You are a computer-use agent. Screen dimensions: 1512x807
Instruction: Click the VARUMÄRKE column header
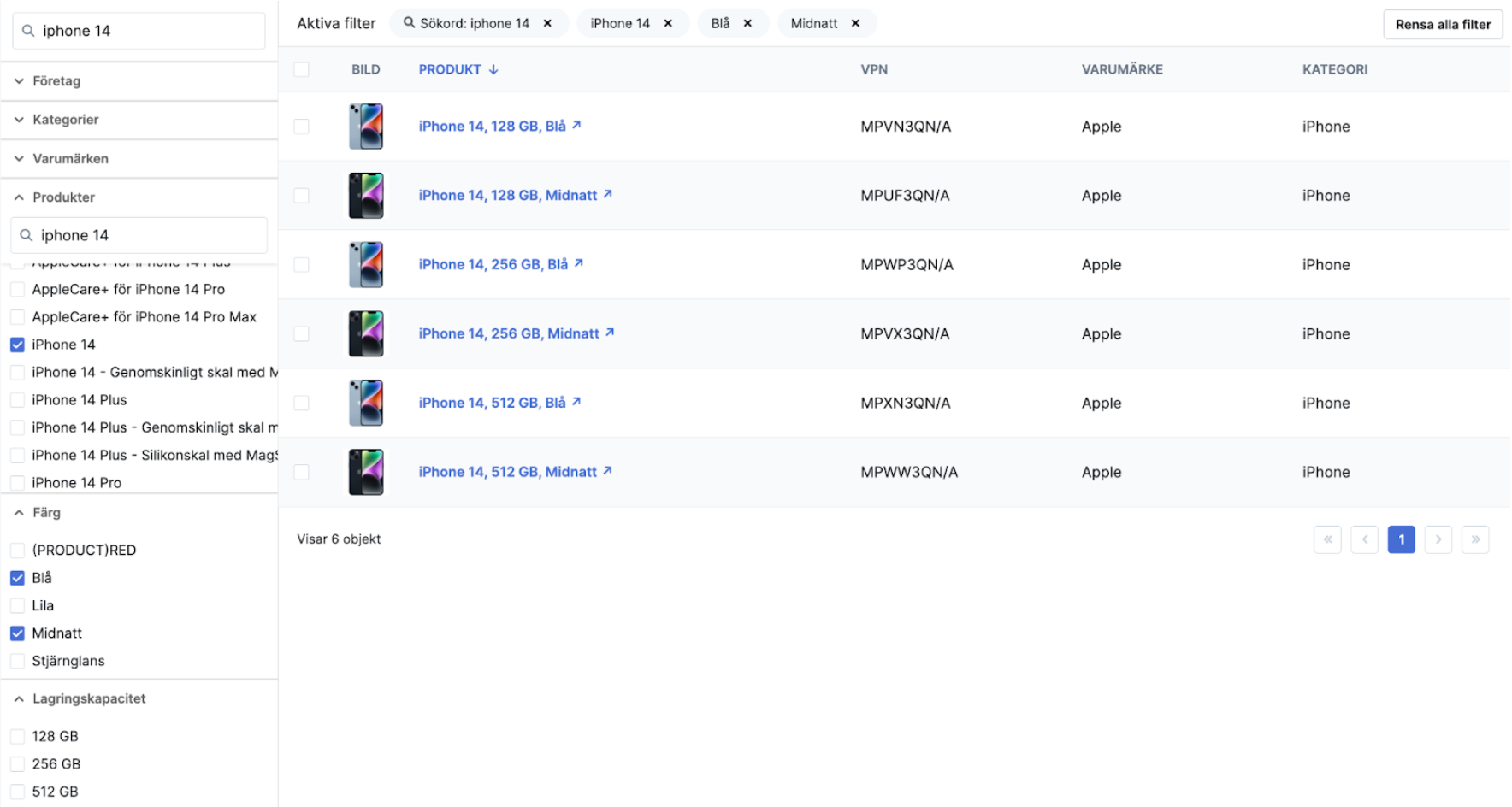1122,69
